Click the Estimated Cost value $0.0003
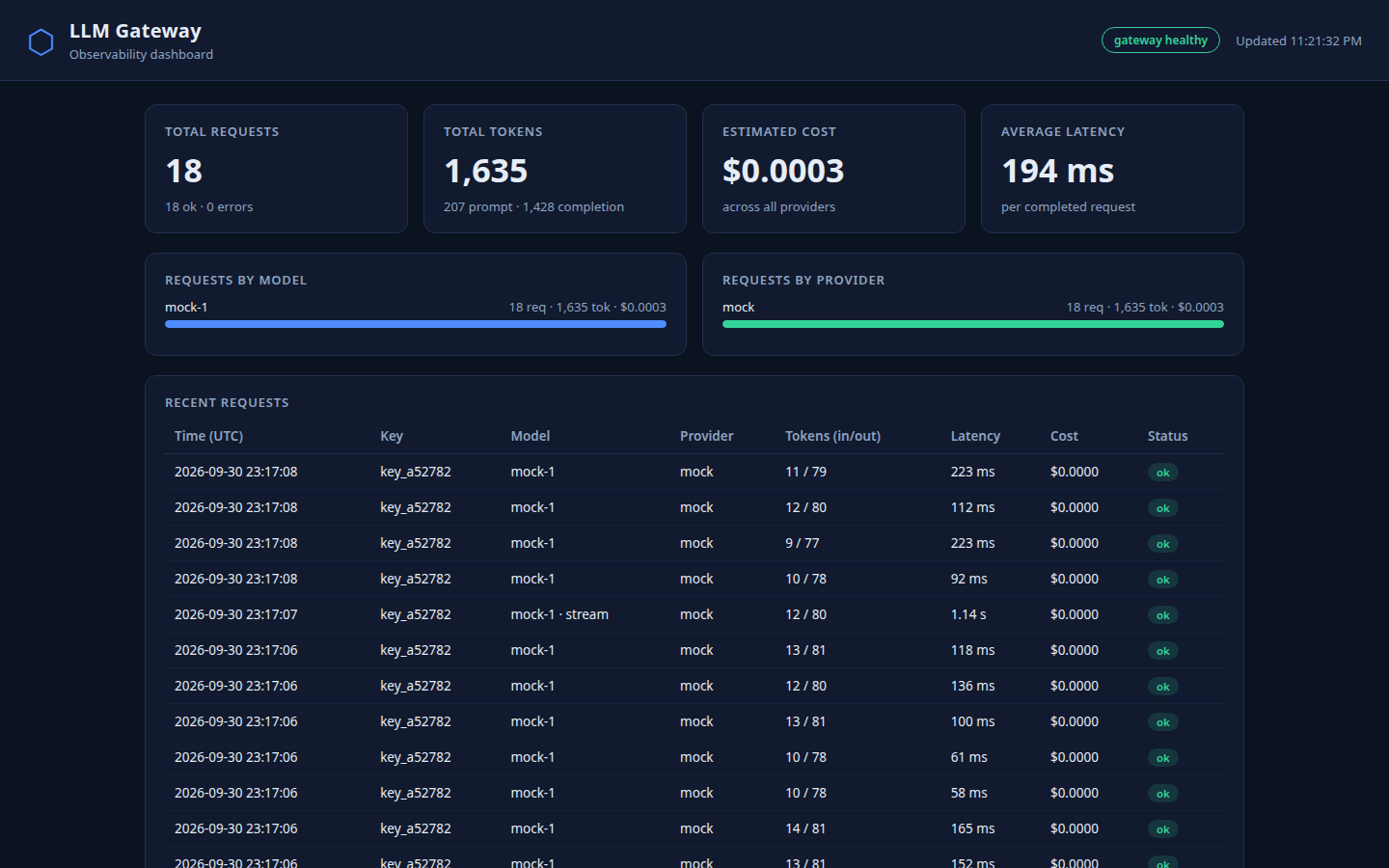Viewport: 1389px width, 868px height. click(x=783, y=172)
